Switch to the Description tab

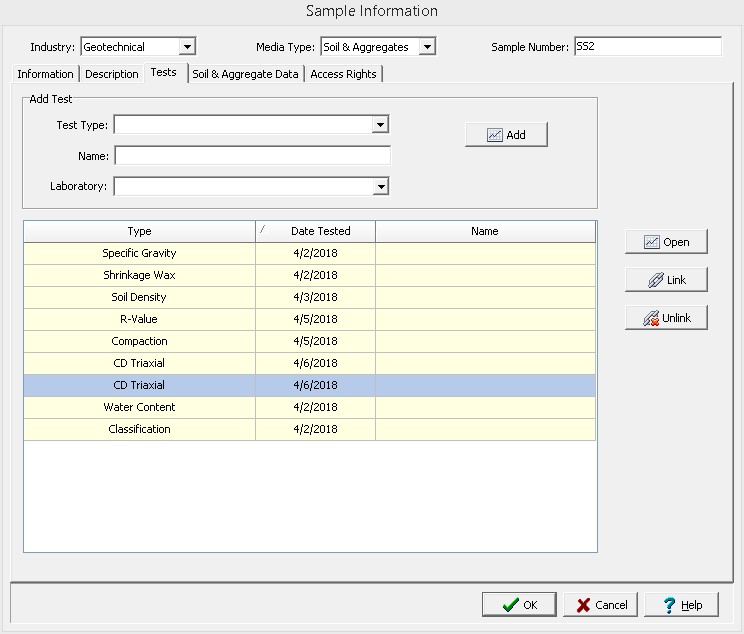(x=112, y=74)
